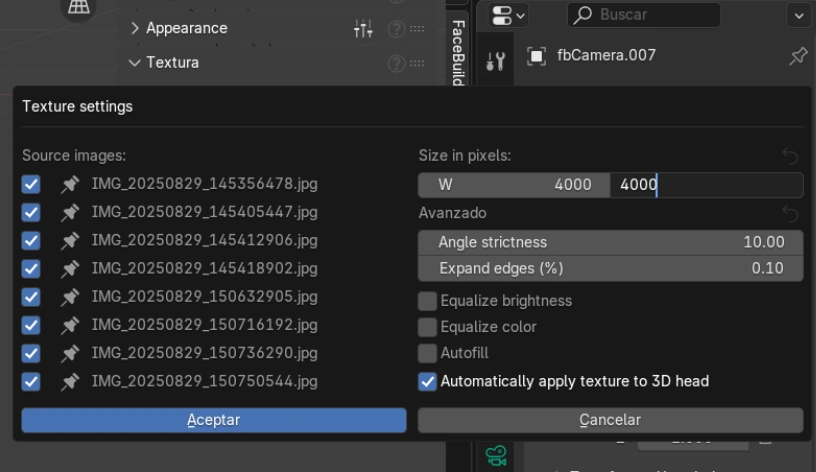The height and width of the screenshot is (472, 816).
Task: Uncheck IMG_20250829_145405447.jpg source image
Action: coord(31,212)
